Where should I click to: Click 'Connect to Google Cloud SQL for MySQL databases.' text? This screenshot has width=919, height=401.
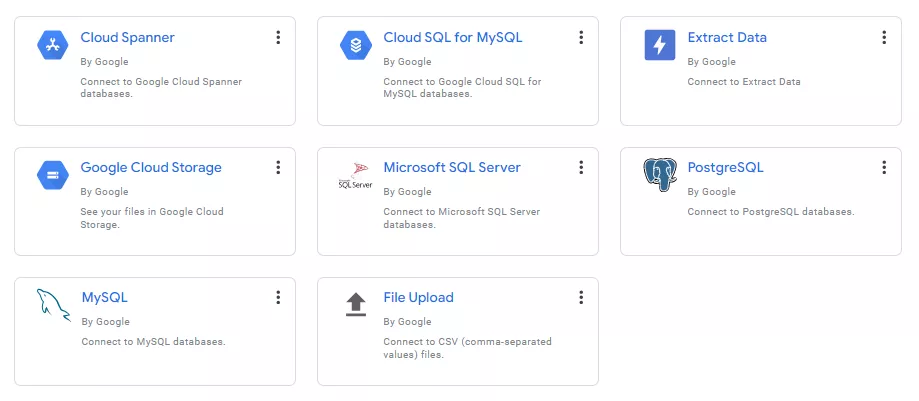coord(462,87)
